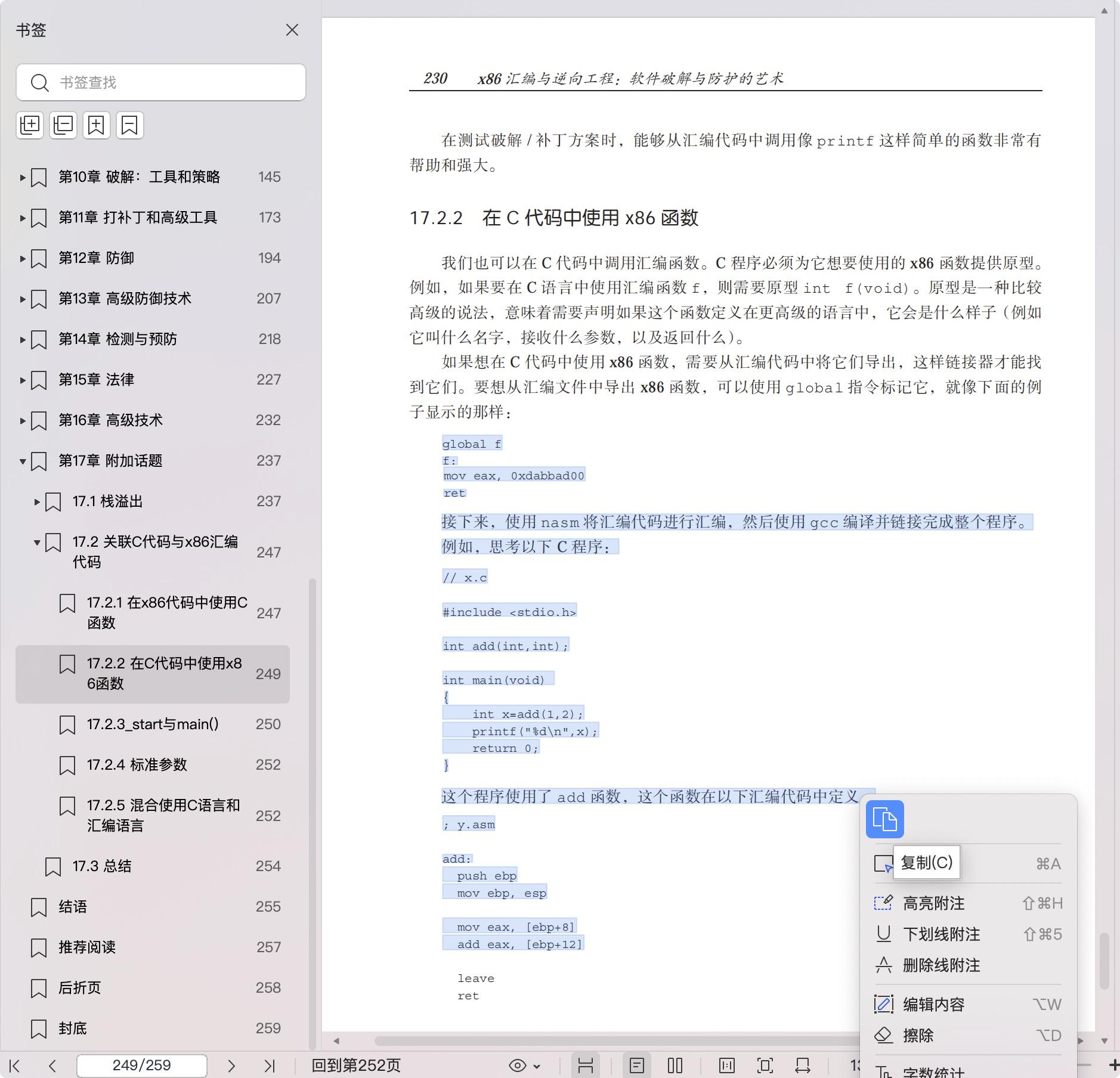Viewport: 1120px width, 1078px height.
Task: Click the blue copy icon in popup
Action: [884, 819]
